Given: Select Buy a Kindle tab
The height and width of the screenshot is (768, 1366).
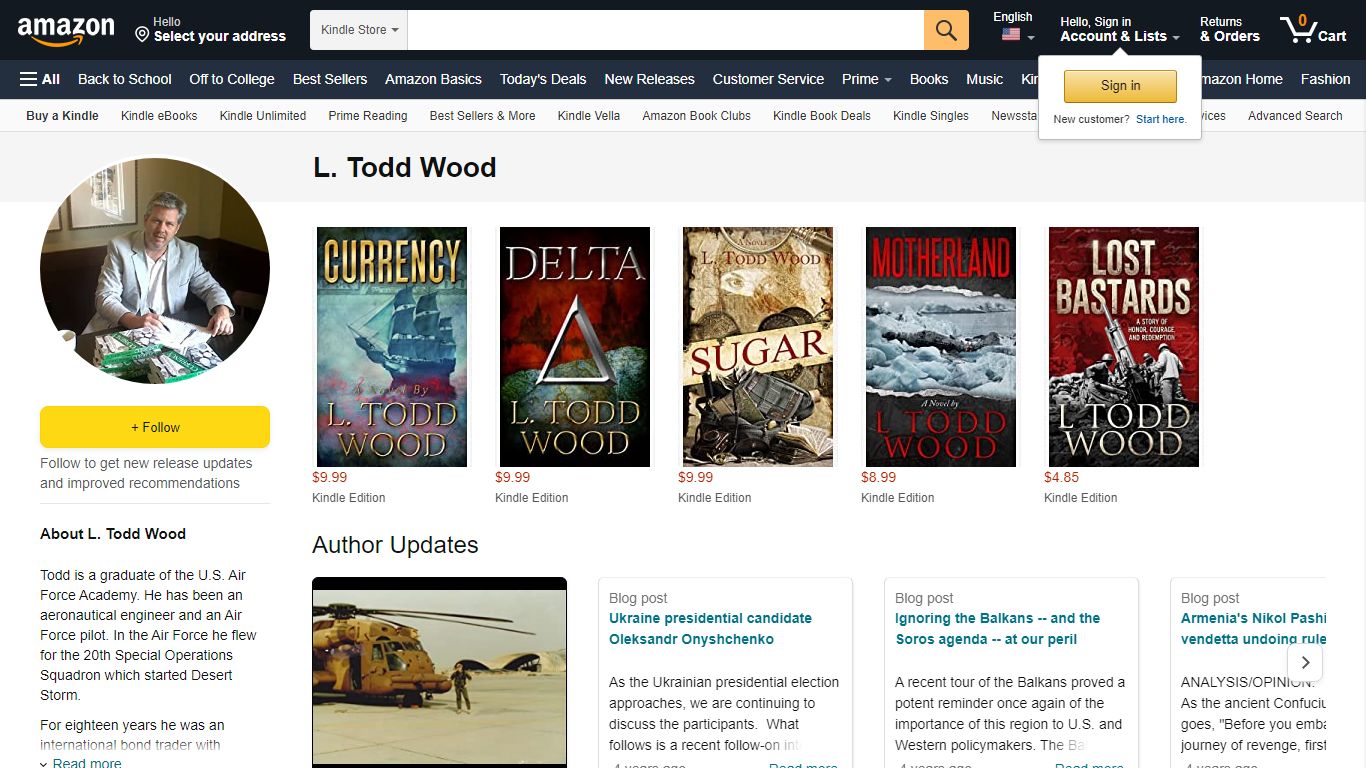Looking at the screenshot, I should [x=62, y=116].
